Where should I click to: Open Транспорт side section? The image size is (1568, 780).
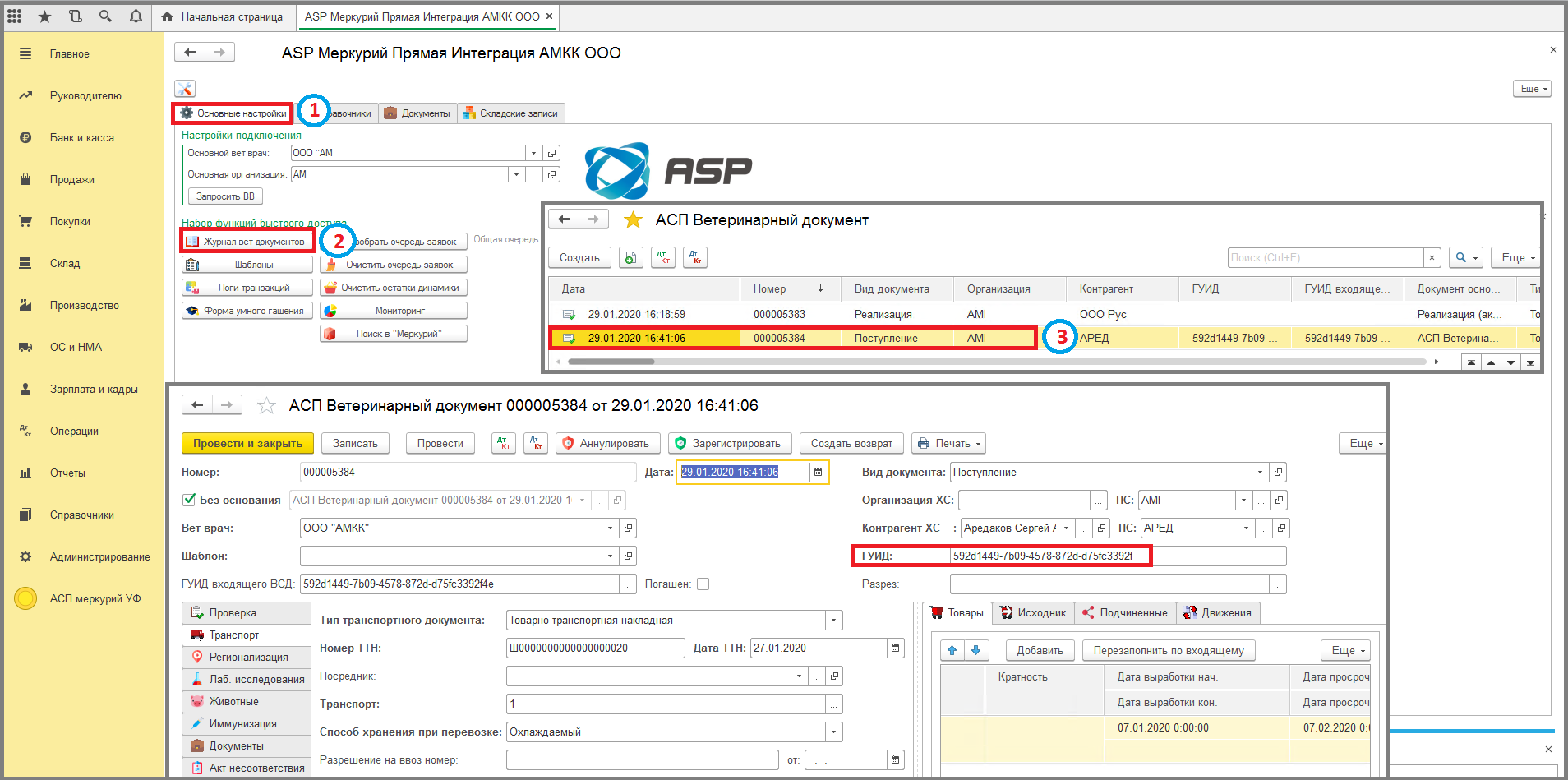coord(247,635)
